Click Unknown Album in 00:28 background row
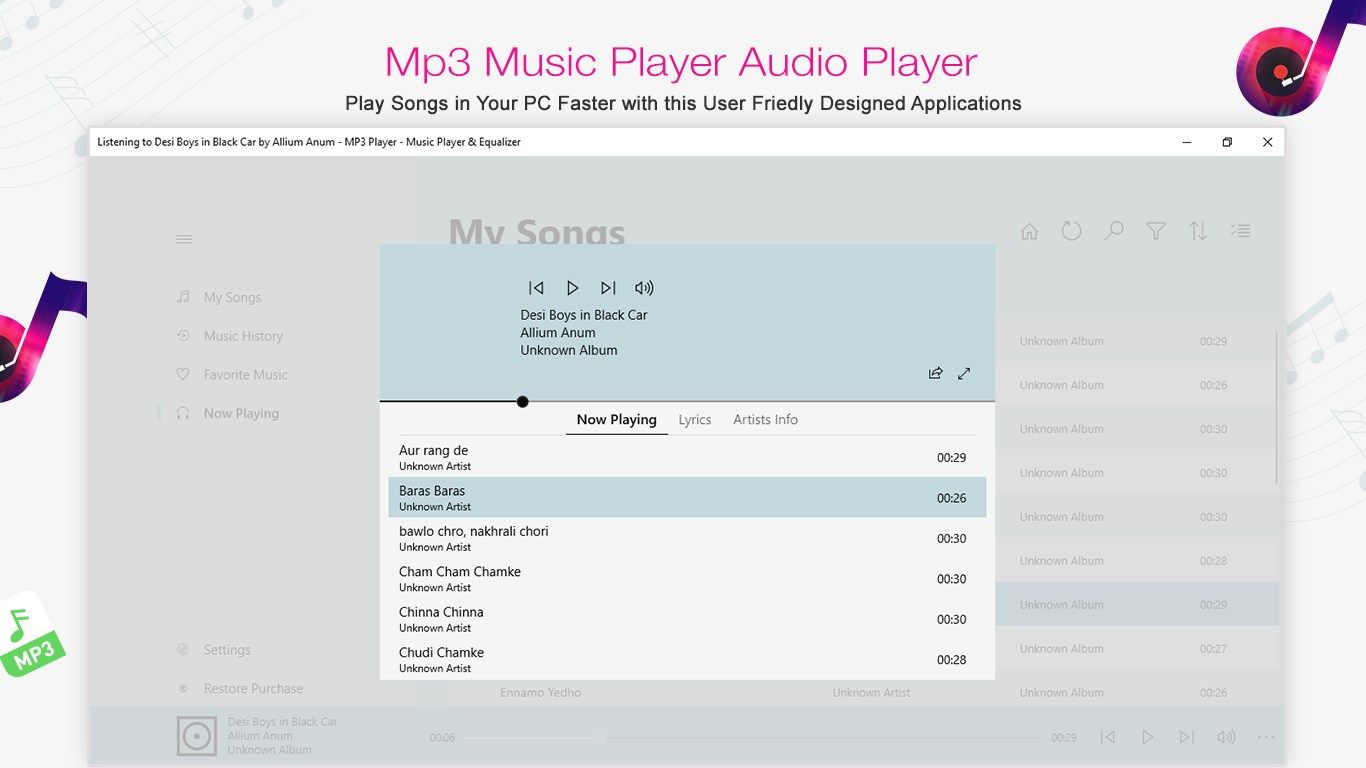 [x=1061, y=561]
